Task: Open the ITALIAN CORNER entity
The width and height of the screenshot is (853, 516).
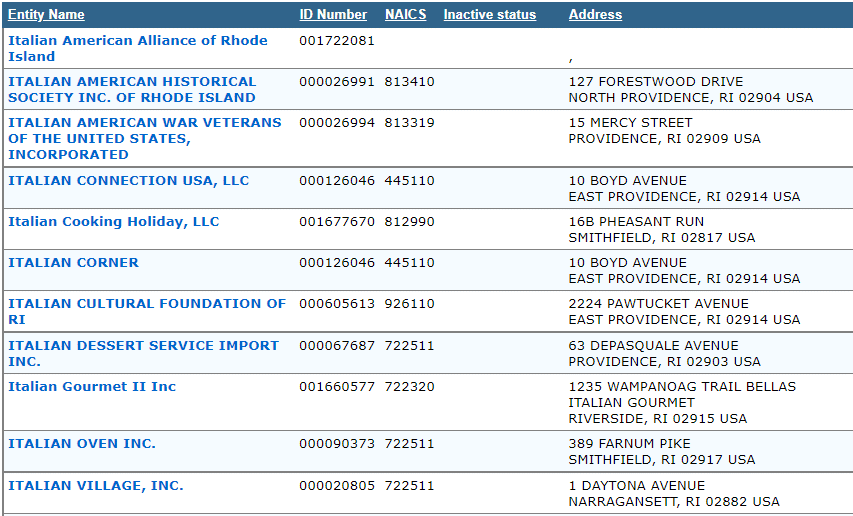Action: click(73, 262)
